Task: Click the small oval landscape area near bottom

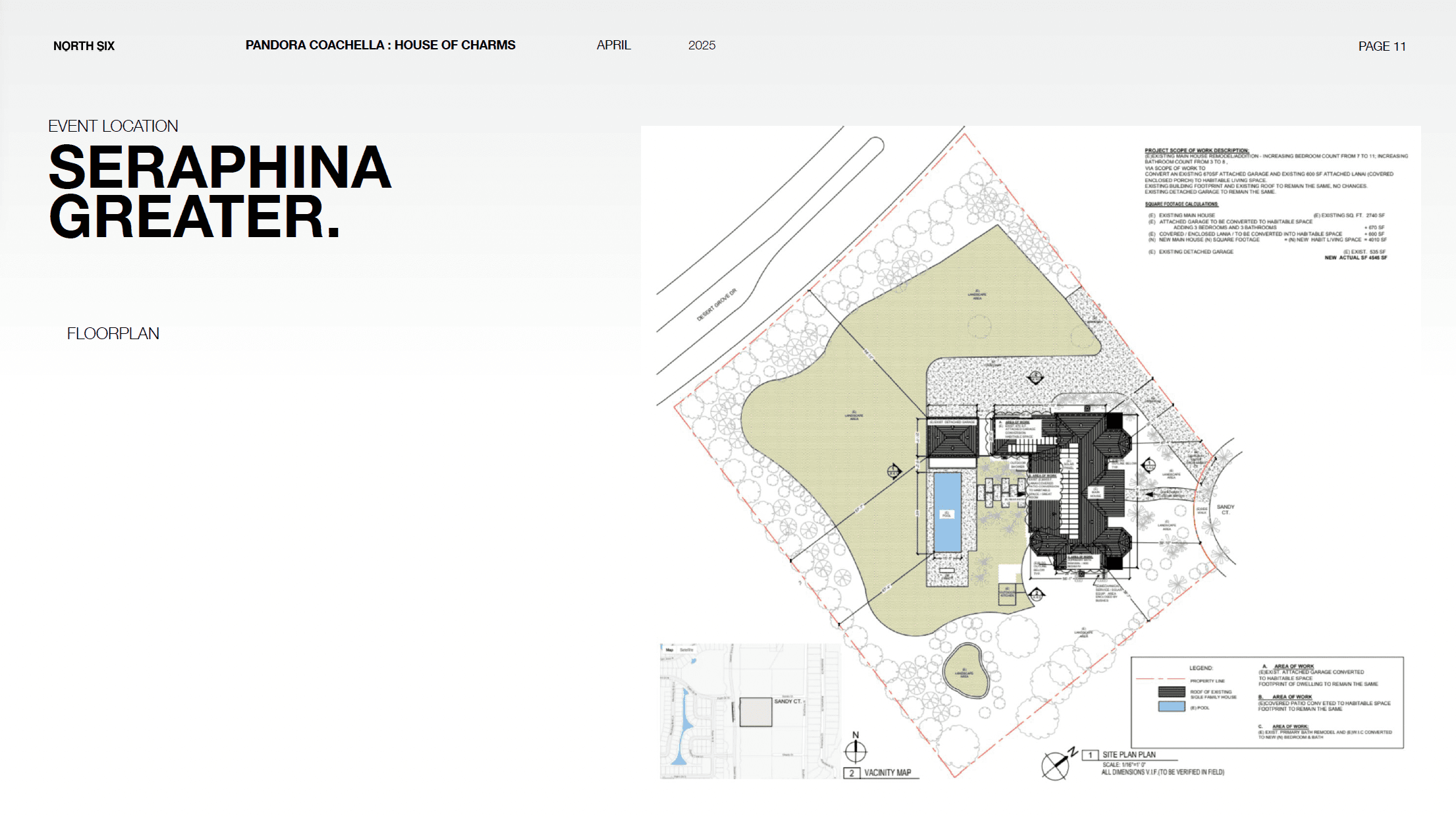Action: point(965,670)
